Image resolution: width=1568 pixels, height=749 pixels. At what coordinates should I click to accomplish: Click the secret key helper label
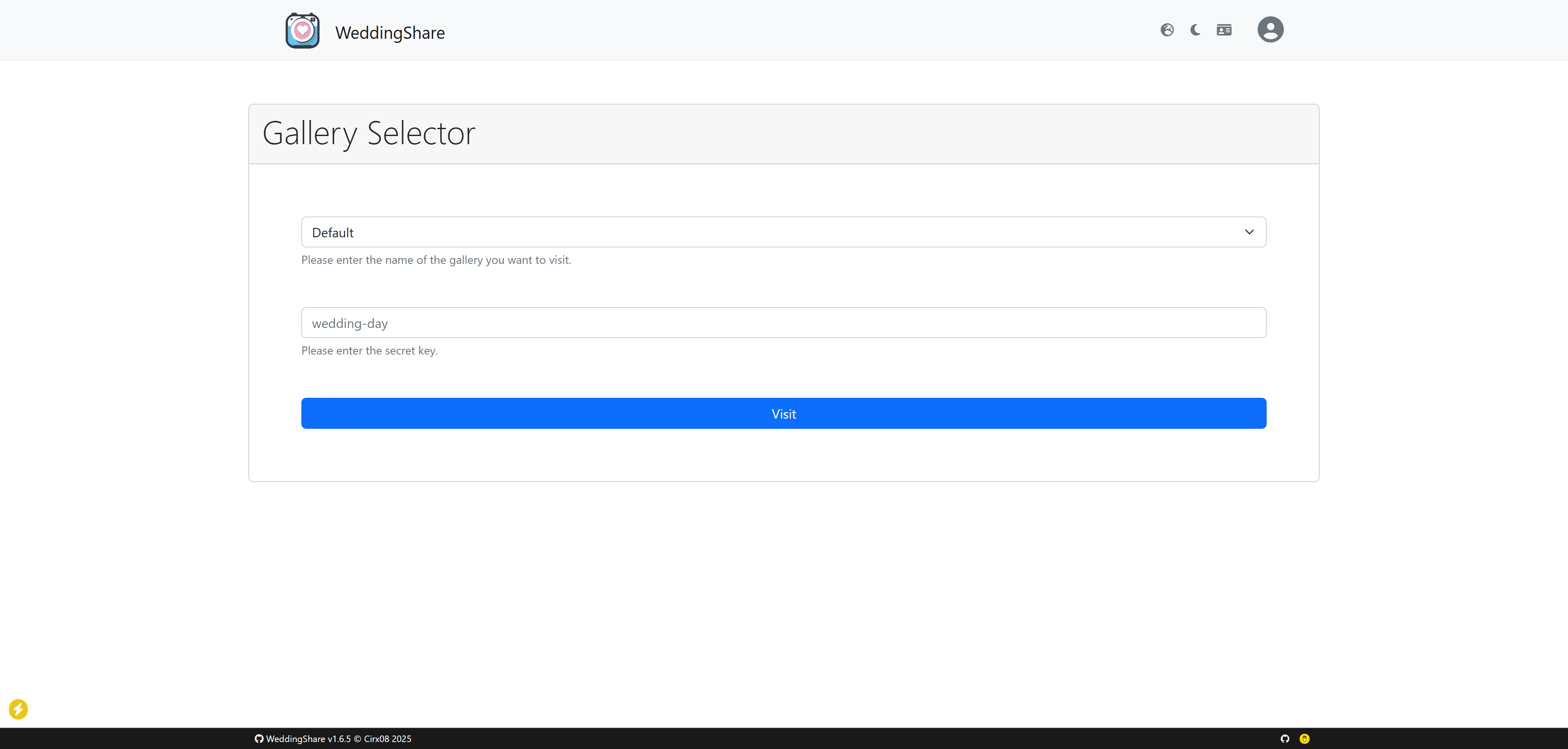(x=370, y=350)
